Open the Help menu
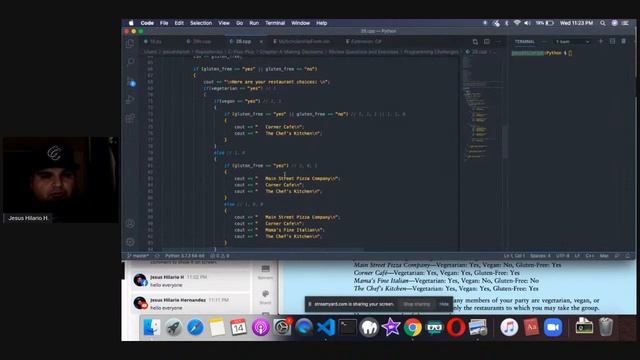Viewport: 640px width, 360px height. pos(321,23)
